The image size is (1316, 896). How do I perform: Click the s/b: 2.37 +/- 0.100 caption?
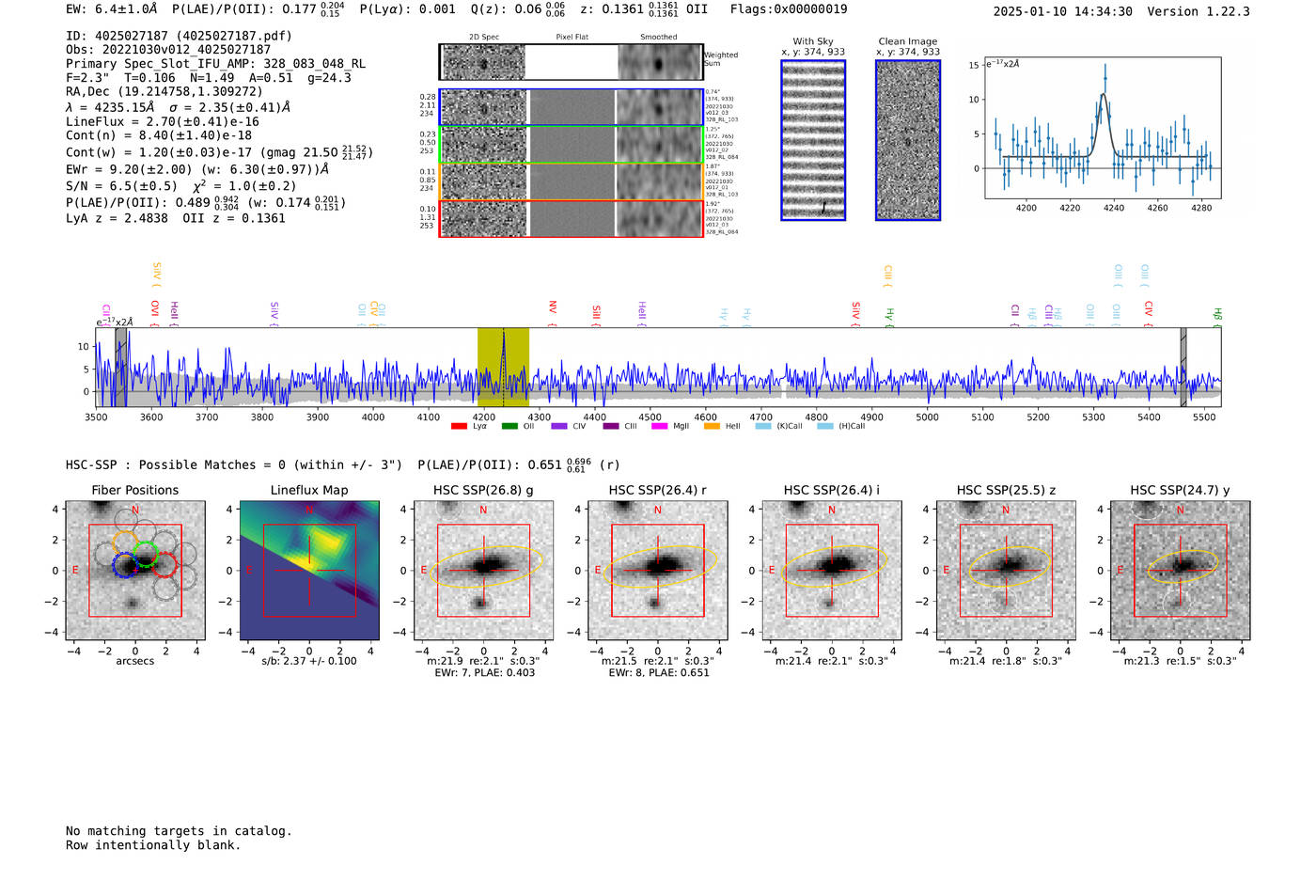(309, 661)
